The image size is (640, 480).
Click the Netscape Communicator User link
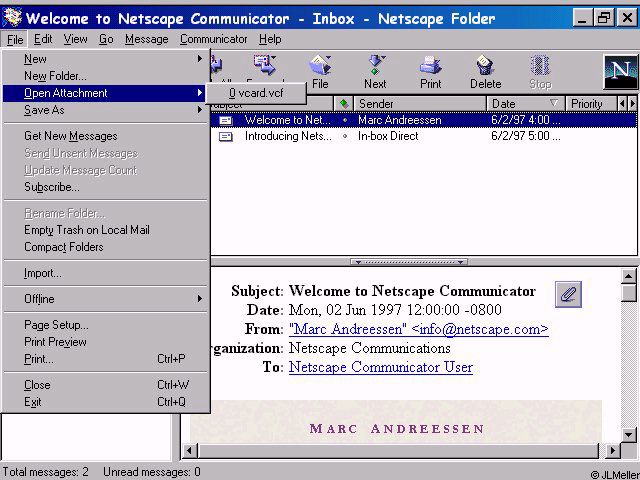click(381, 367)
